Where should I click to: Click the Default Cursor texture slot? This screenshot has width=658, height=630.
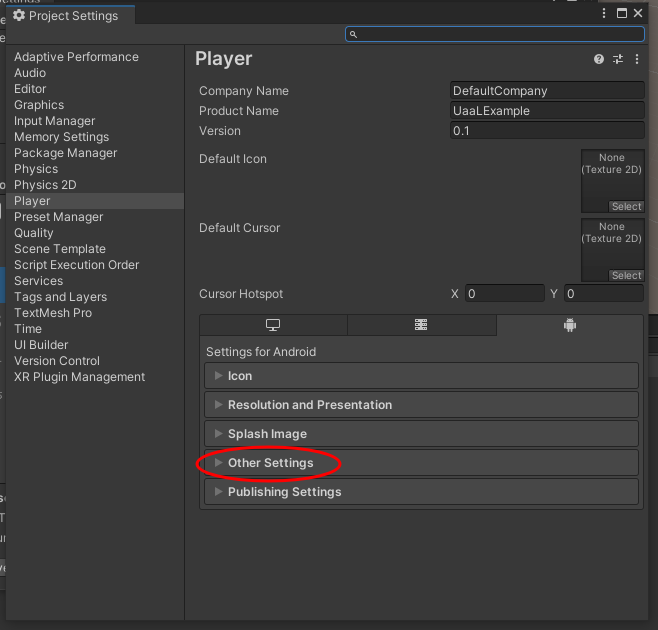(x=613, y=250)
